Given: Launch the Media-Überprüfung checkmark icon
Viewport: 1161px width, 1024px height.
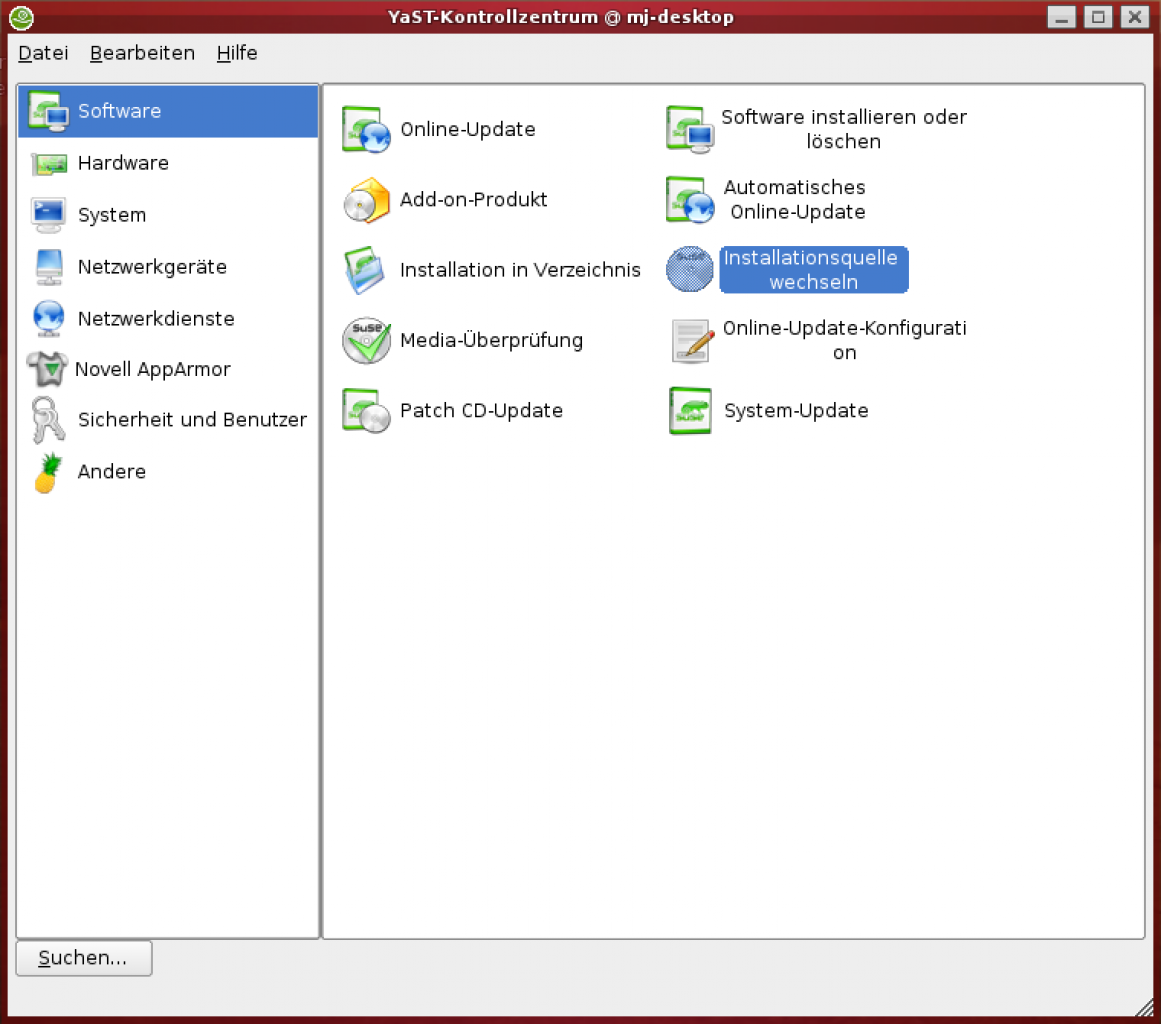Looking at the screenshot, I should click(366, 341).
